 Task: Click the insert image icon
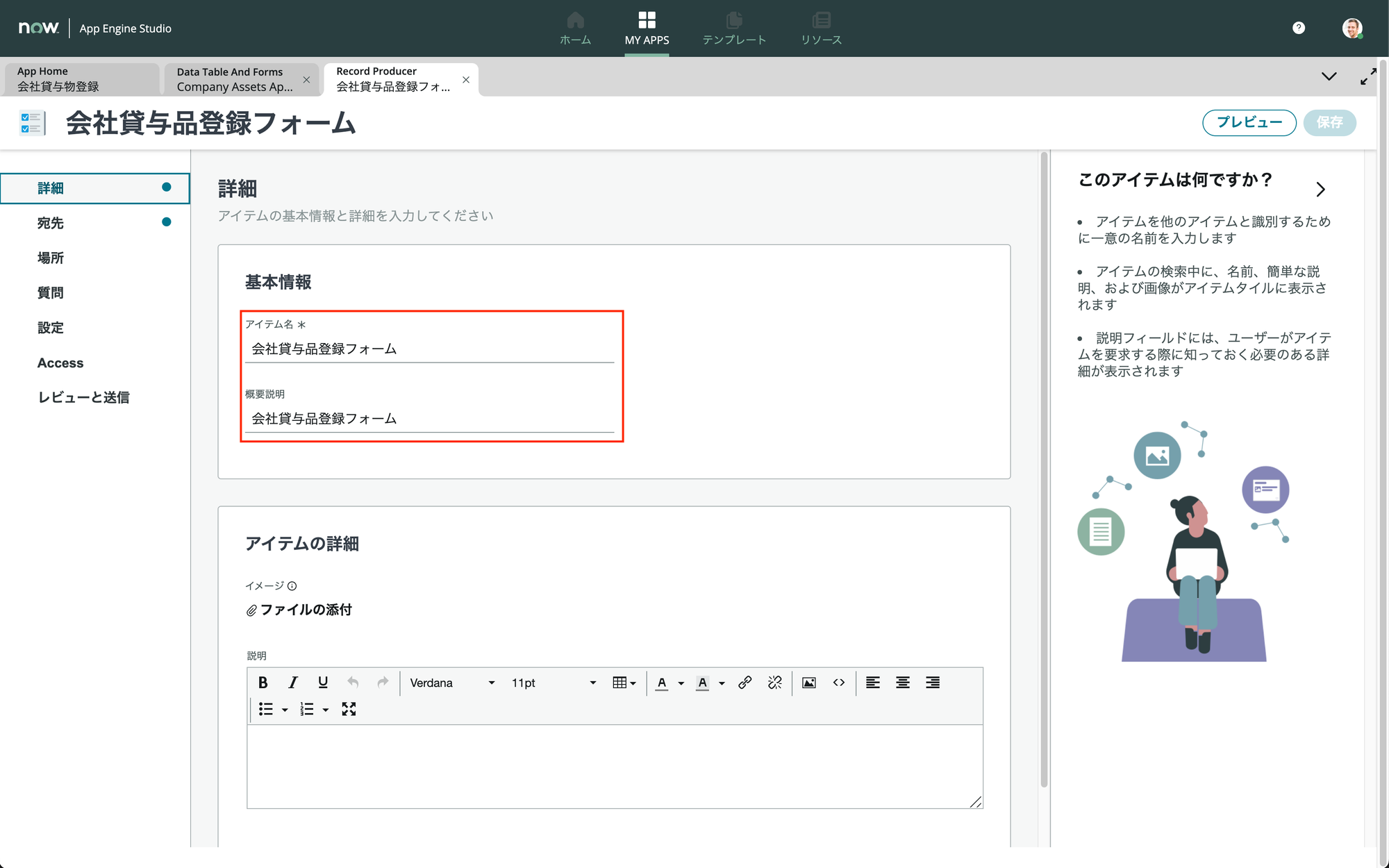809,683
